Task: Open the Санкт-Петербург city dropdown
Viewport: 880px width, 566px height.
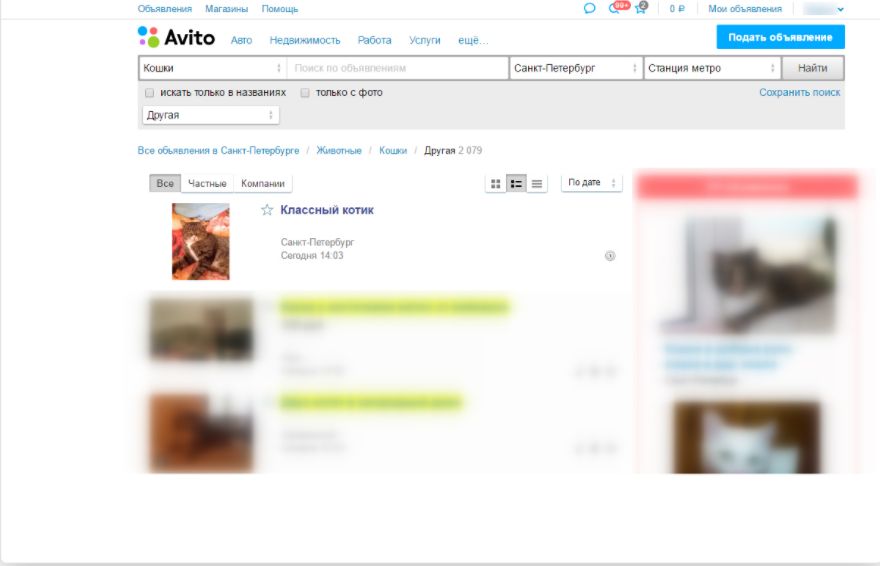Action: tap(575, 68)
